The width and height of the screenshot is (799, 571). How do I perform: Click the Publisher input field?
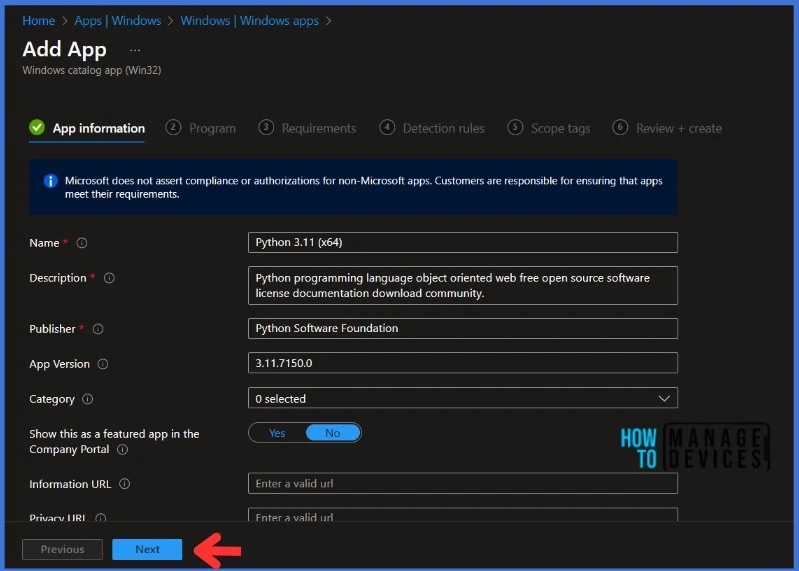pyautogui.click(x=463, y=329)
